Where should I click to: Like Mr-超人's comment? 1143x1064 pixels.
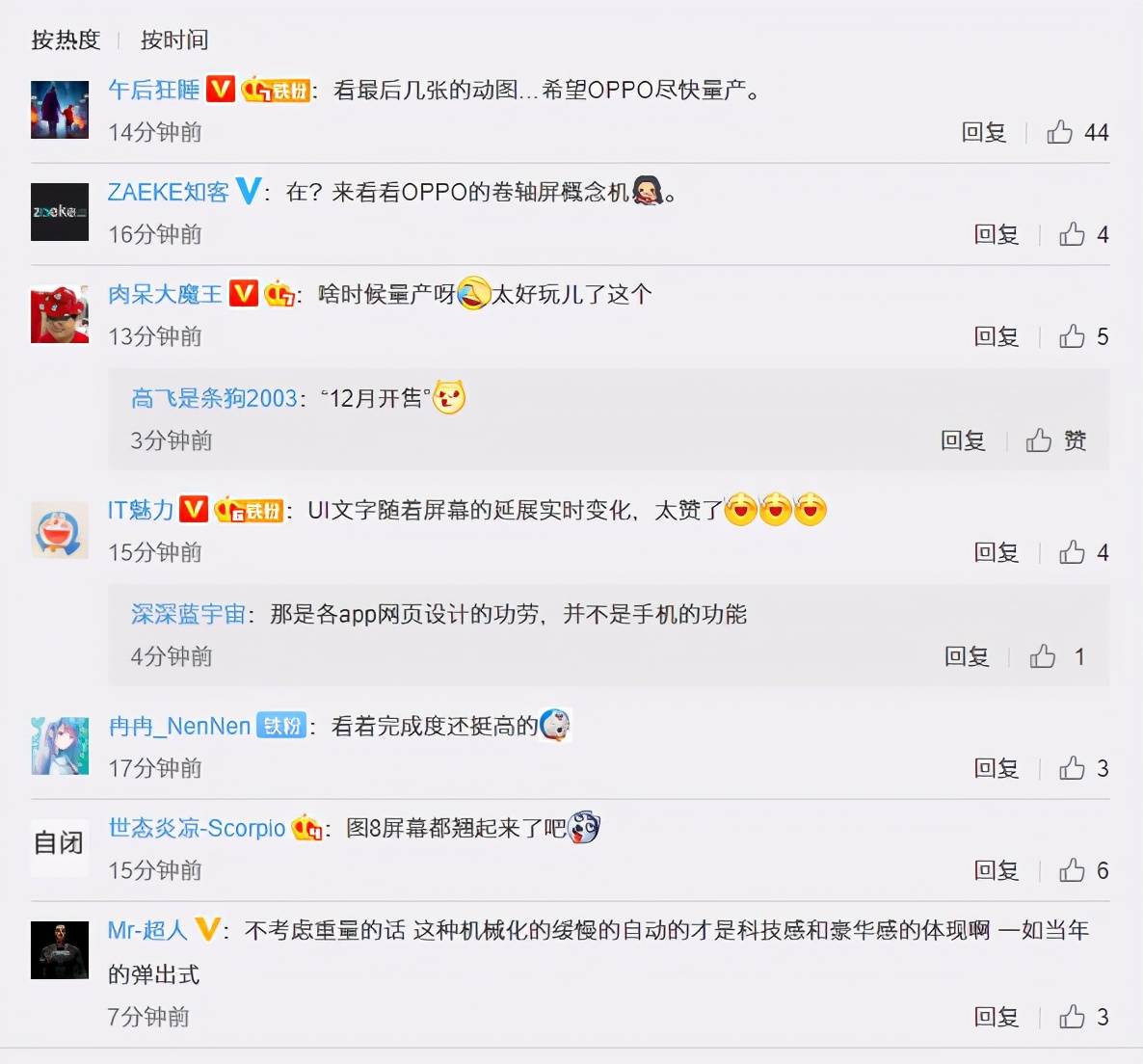click(x=1072, y=1017)
